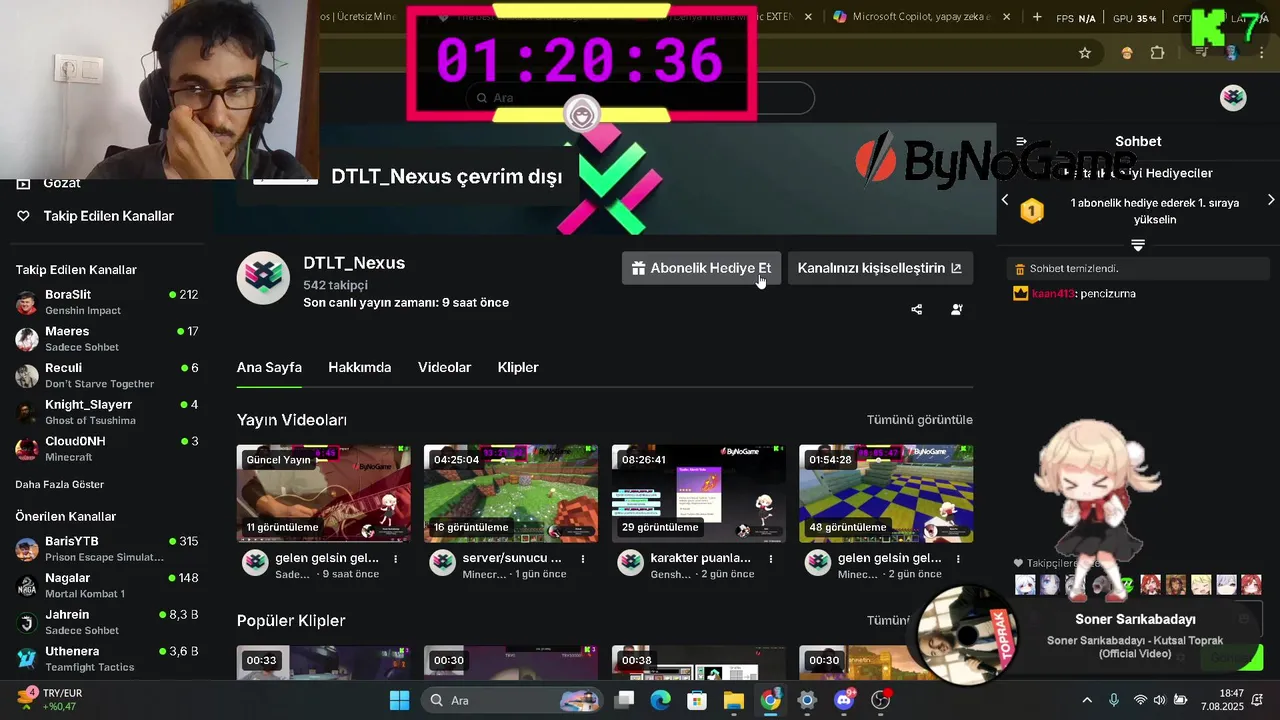Screen dimensions: 1280x720
Task: Click Task View icon on the taskbar
Action: click(x=624, y=700)
